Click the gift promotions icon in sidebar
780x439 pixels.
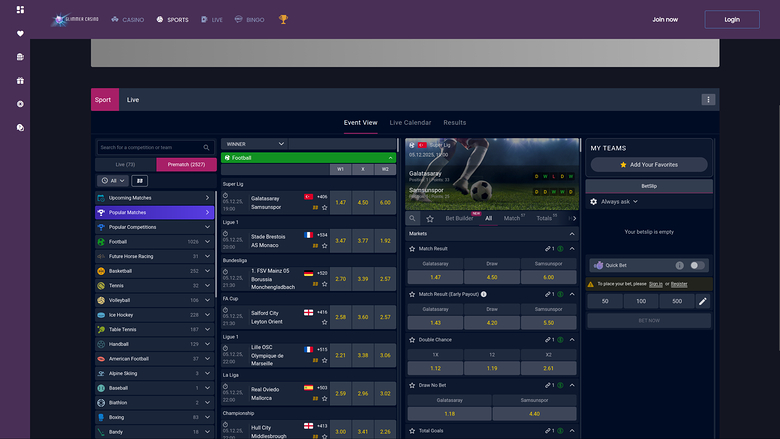pos(20,81)
